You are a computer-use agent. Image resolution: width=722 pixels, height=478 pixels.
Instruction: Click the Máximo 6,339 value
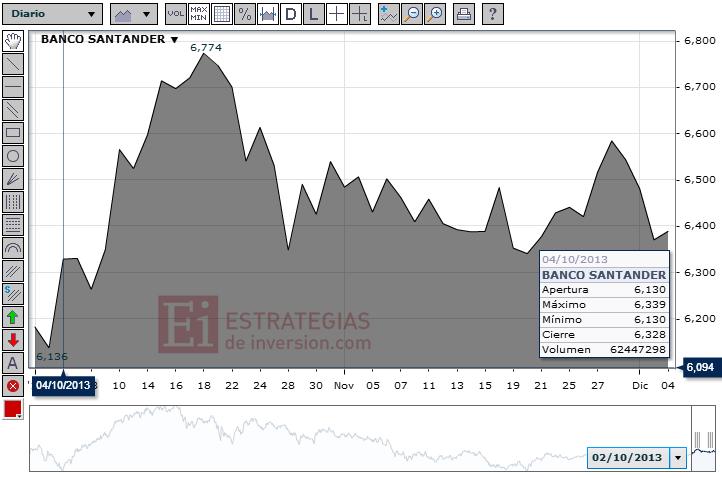[x=650, y=304]
